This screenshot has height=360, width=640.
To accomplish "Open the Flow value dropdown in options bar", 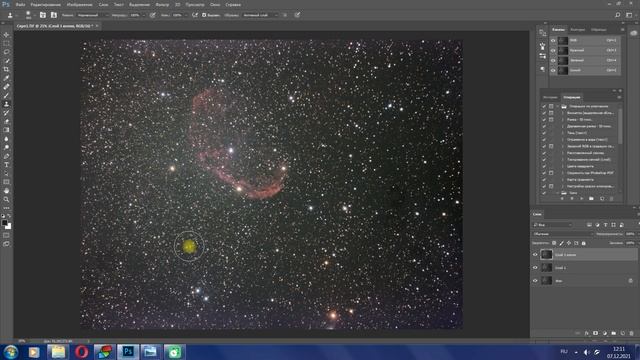I will click(x=185, y=15).
